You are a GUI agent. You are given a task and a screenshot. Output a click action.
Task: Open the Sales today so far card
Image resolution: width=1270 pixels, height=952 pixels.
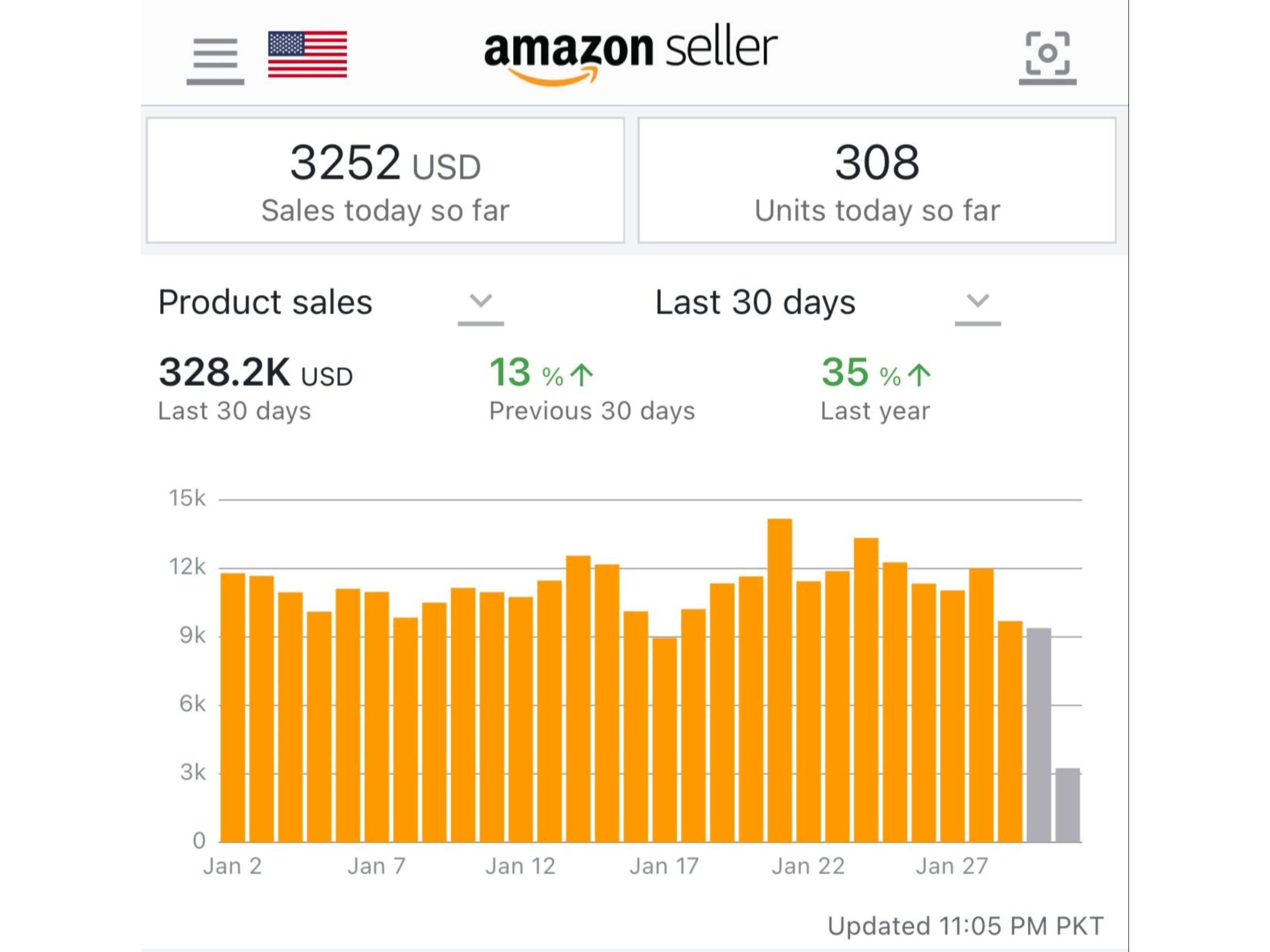tap(385, 180)
